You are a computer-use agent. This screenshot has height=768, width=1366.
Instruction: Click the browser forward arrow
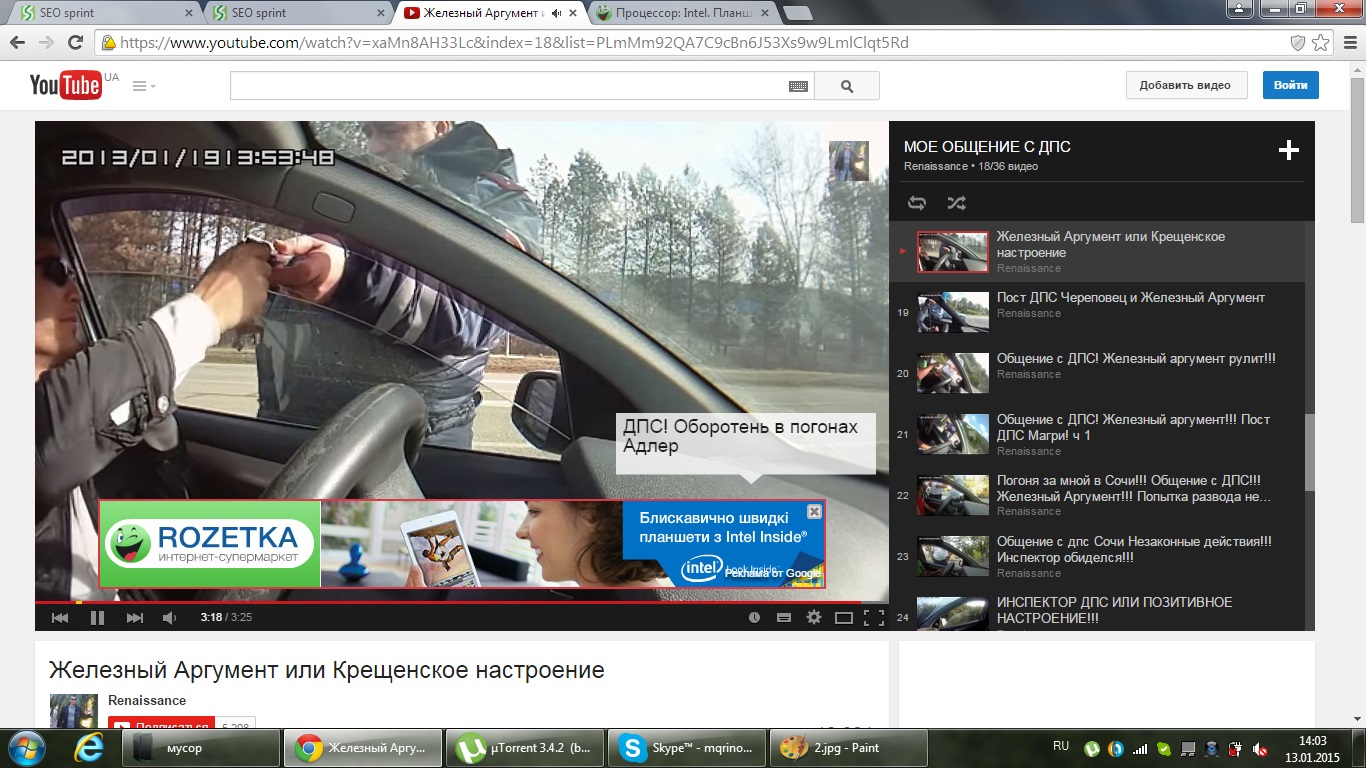[46, 43]
